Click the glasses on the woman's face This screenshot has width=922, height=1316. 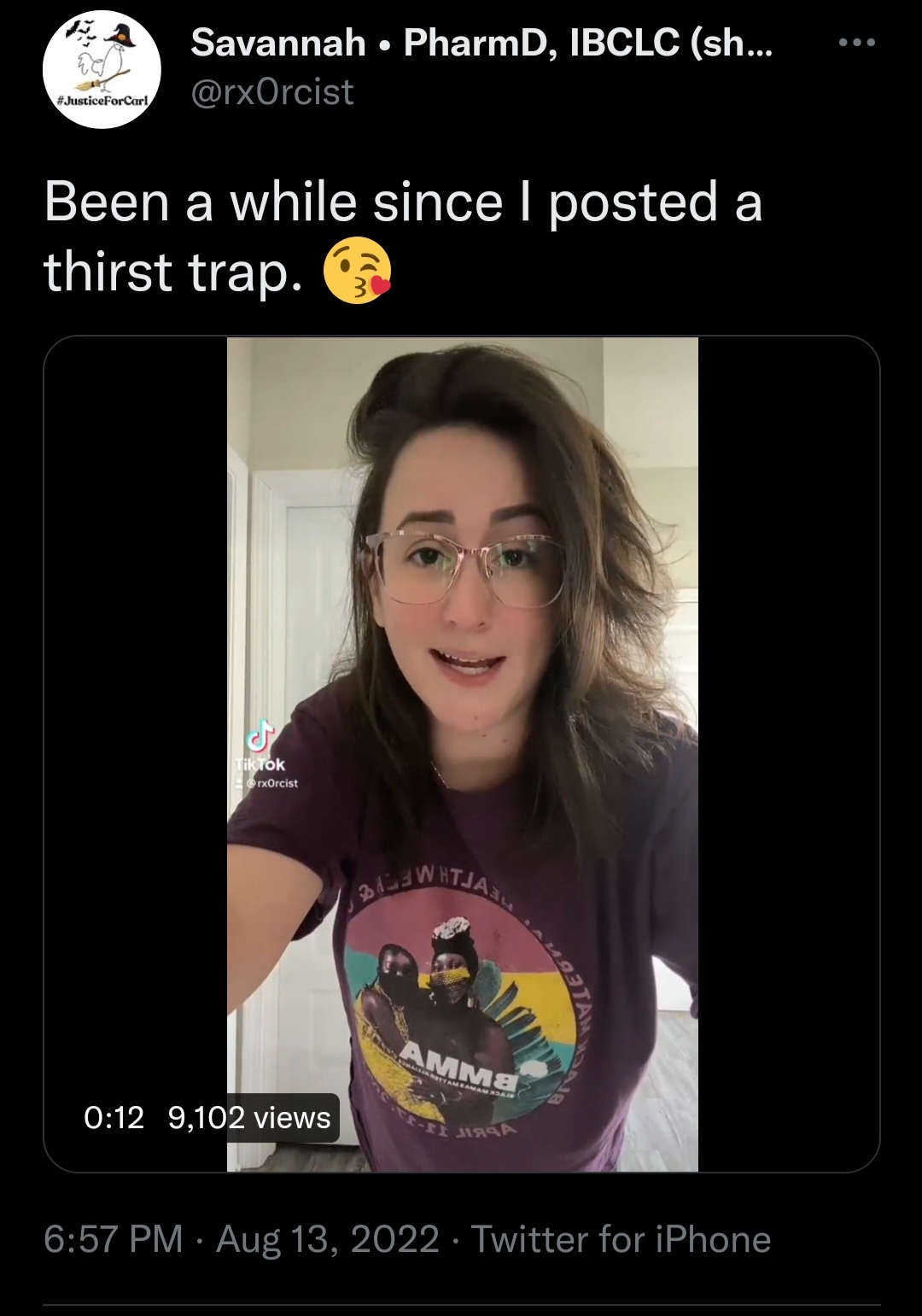464,567
